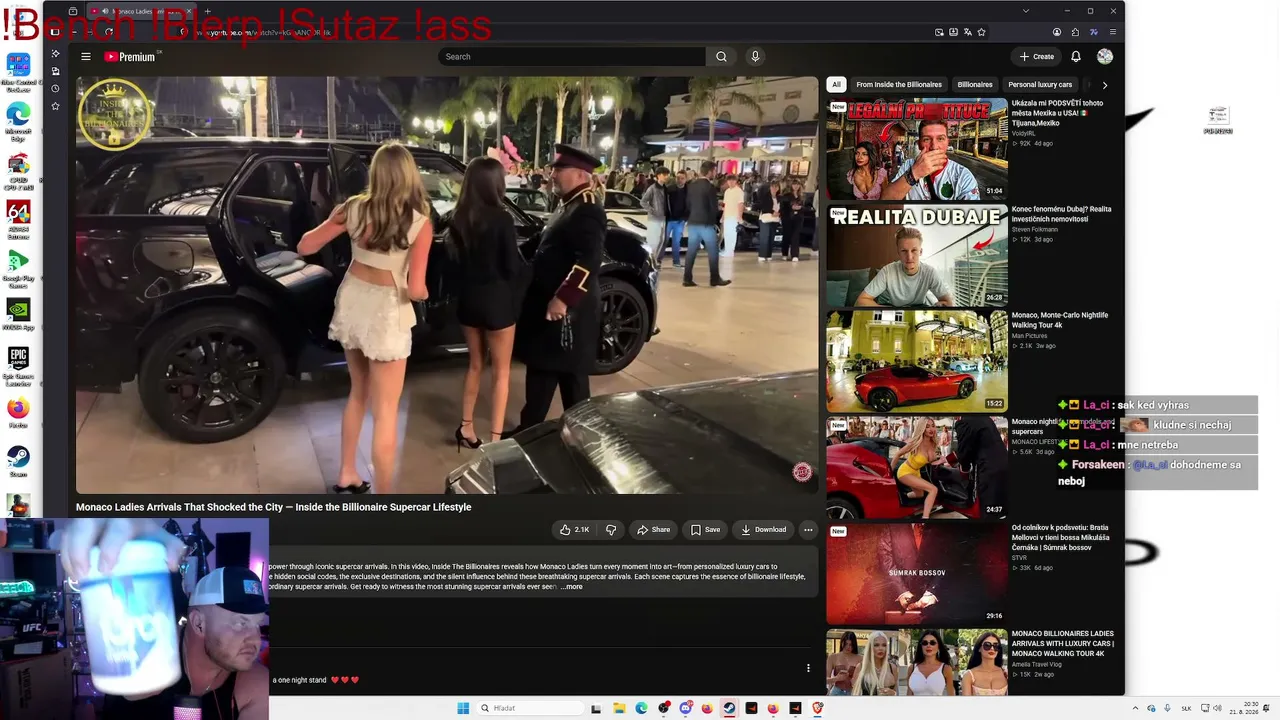Open the YouTube guide hamburger menu
Viewport: 1280px width, 720px height.
86,57
